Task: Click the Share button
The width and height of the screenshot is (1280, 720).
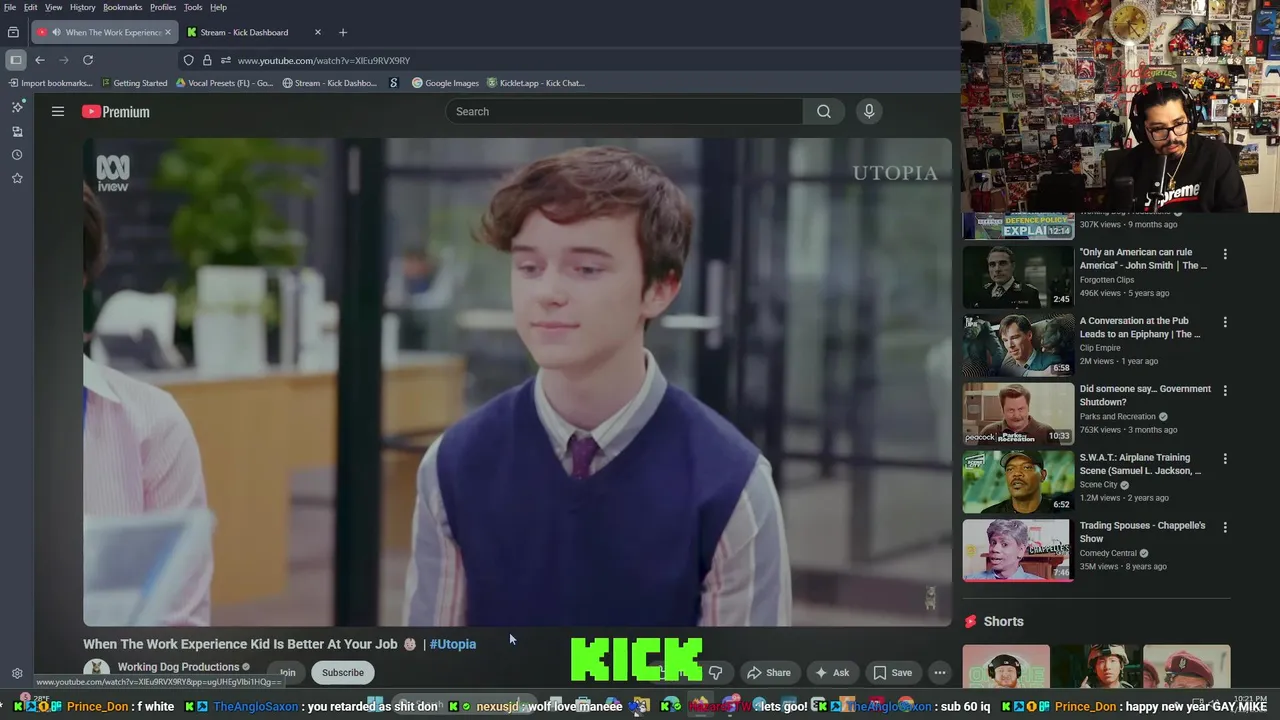Action: tap(769, 673)
